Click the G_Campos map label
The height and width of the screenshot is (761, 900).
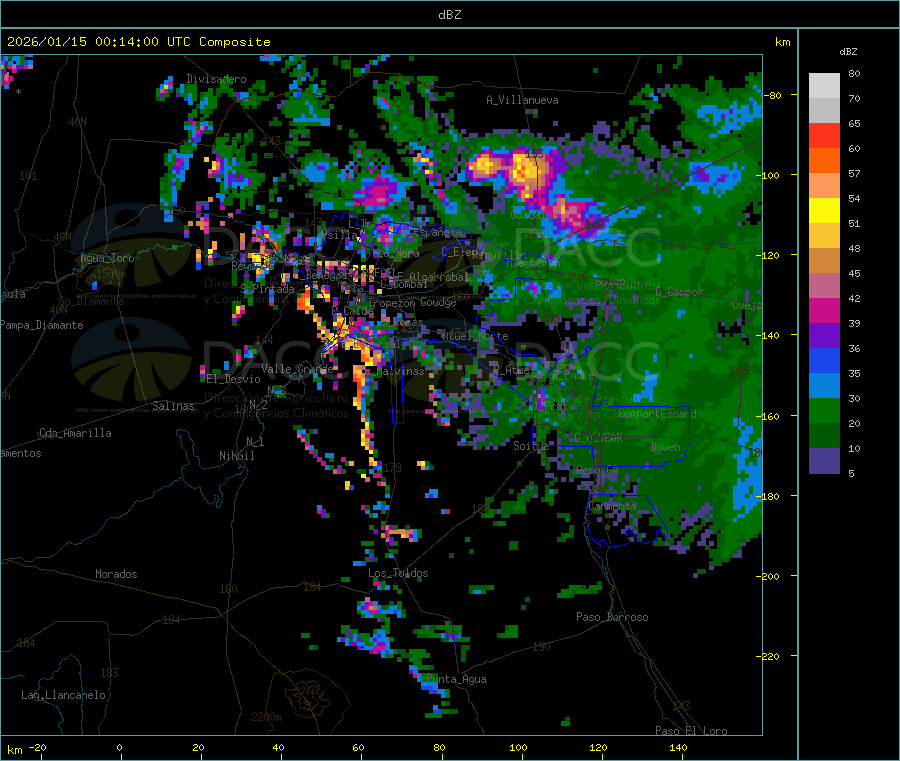point(679,292)
